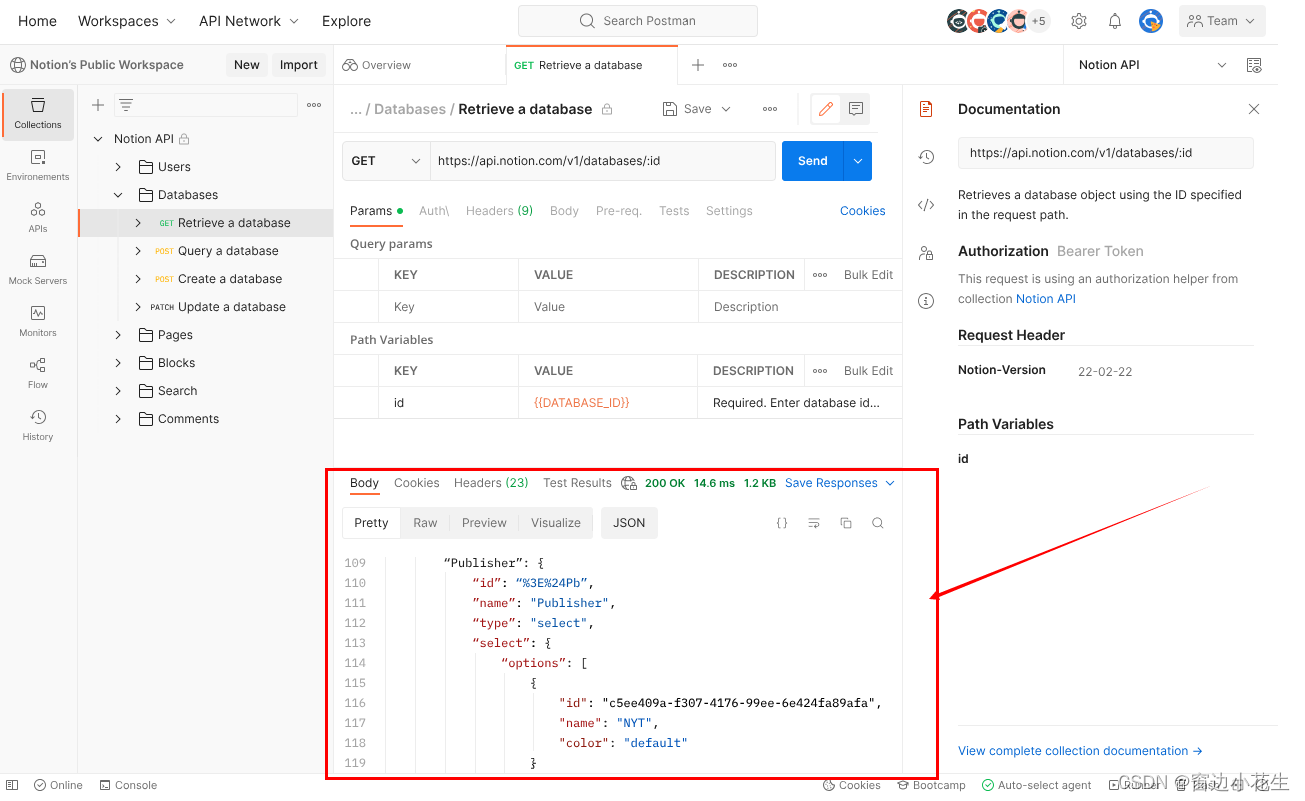Click the Send button

[x=813, y=161]
